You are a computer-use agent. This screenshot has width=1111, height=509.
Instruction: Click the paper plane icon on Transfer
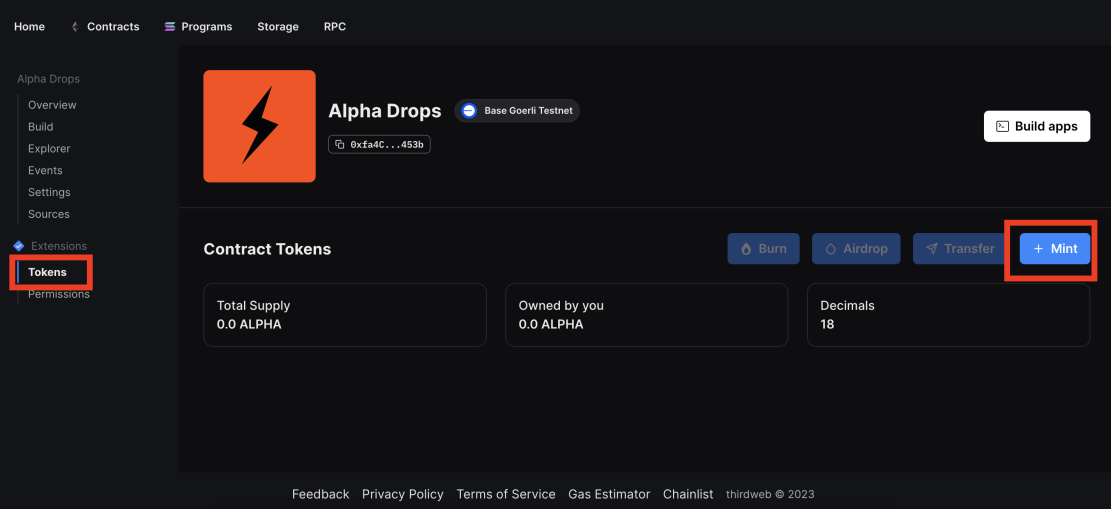[932, 249]
